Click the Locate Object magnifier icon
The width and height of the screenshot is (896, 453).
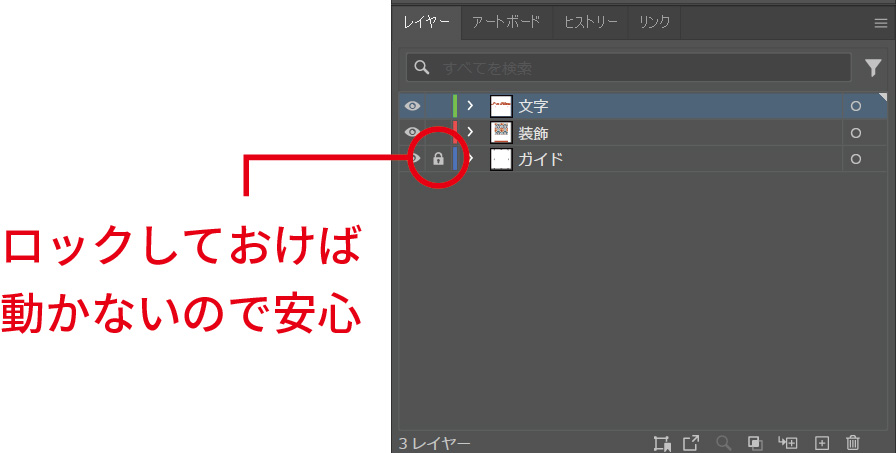pyautogui.click(x=723, y=443)
